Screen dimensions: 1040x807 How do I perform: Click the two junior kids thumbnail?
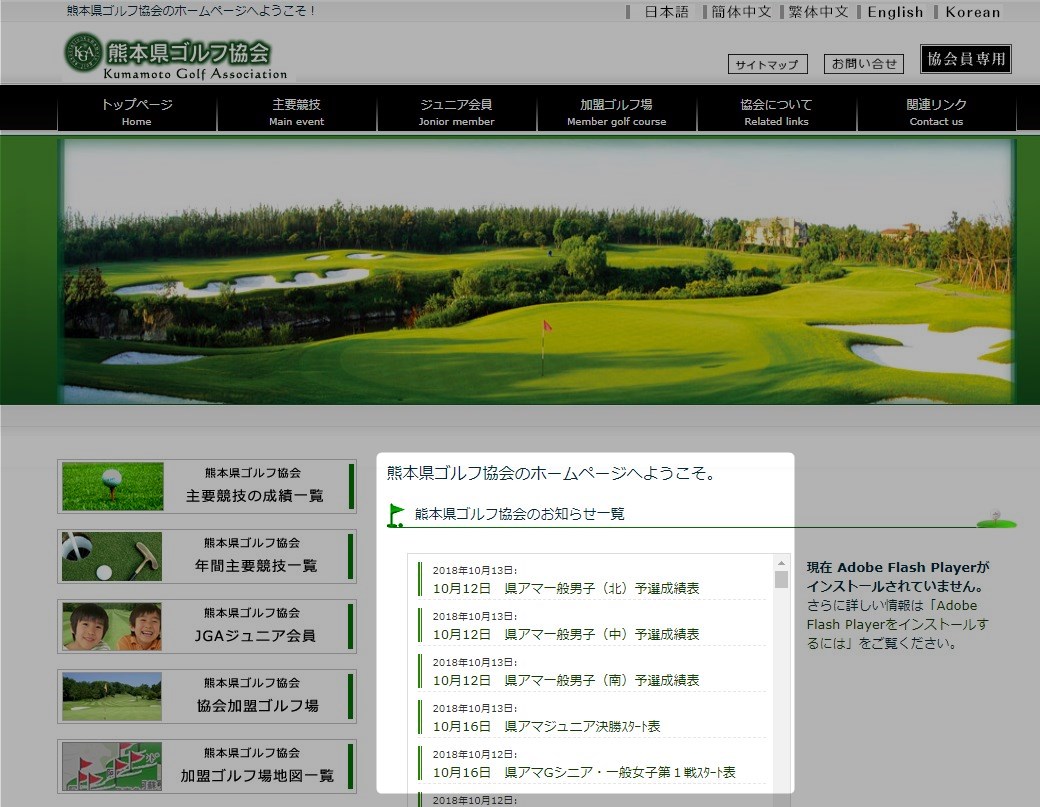click(112, 627)
